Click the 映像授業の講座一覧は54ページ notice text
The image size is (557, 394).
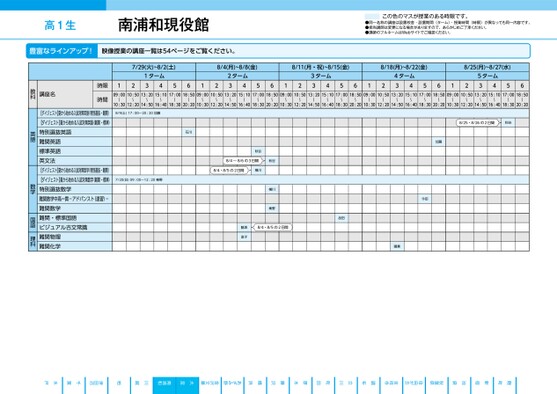pyautogui.click(x=169, y=51)
